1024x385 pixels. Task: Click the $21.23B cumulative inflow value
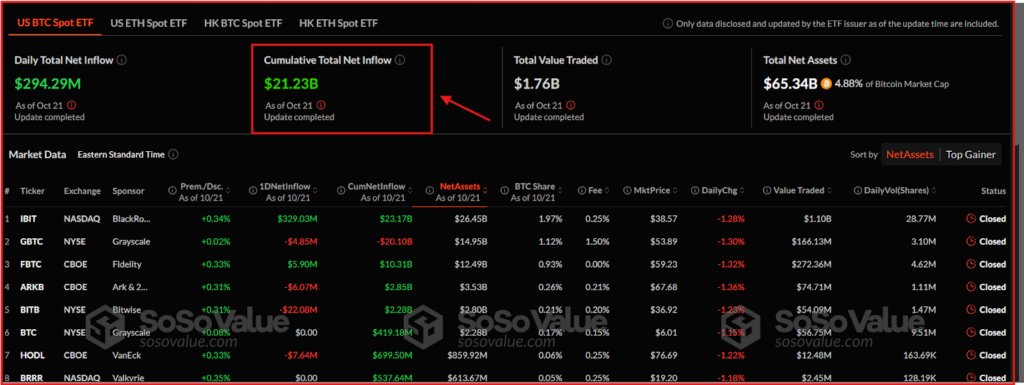click(x=291, y=84)
